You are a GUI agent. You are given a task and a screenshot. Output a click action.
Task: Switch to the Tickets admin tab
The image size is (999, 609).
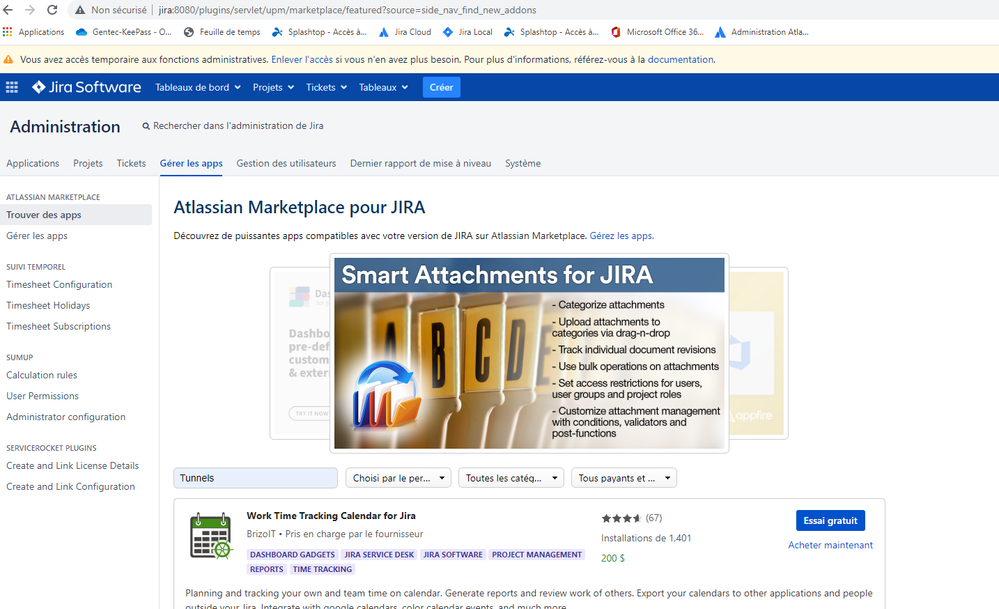click(x=131, y=163)
